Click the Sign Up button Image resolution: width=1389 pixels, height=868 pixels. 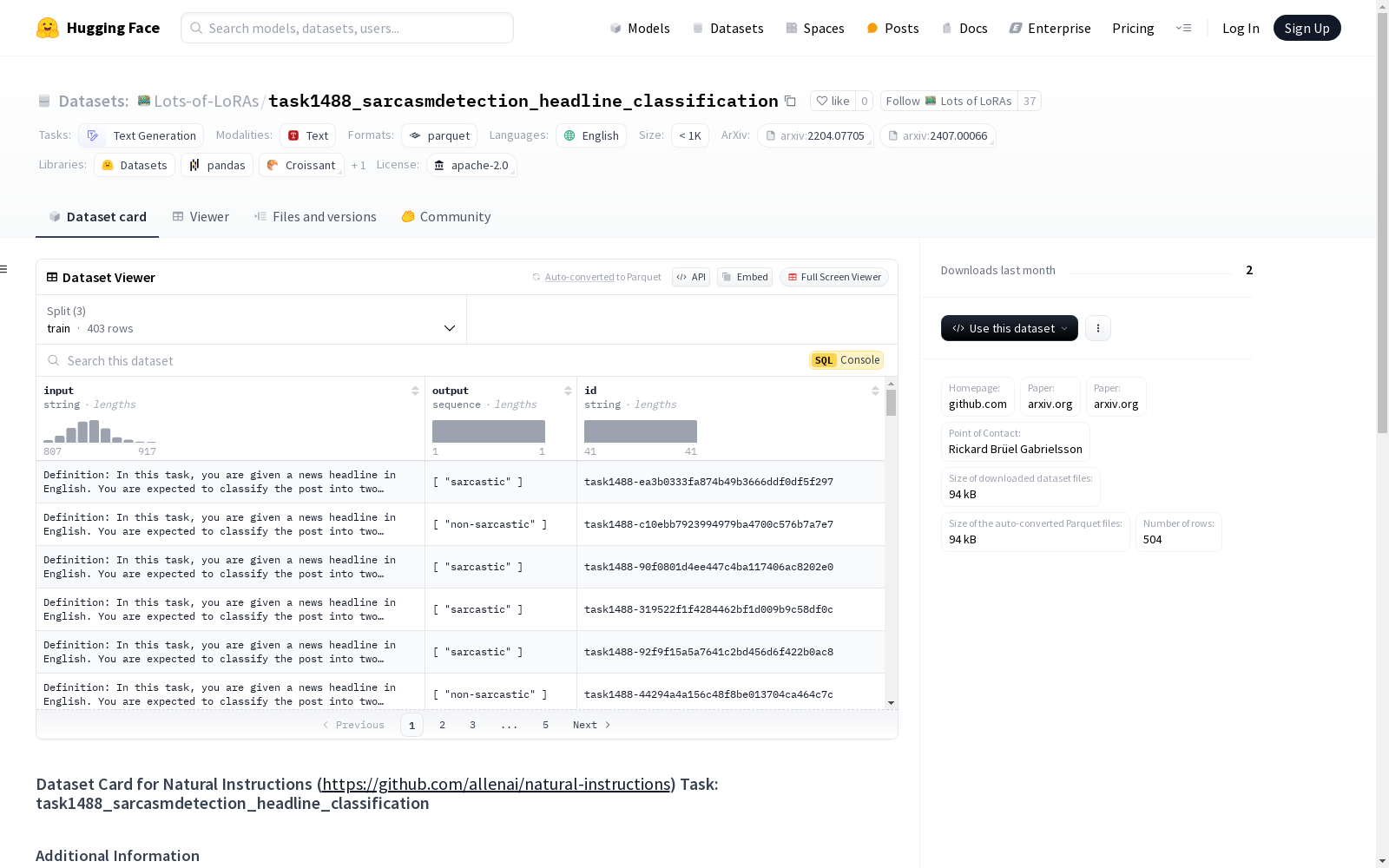point(1307,28)
